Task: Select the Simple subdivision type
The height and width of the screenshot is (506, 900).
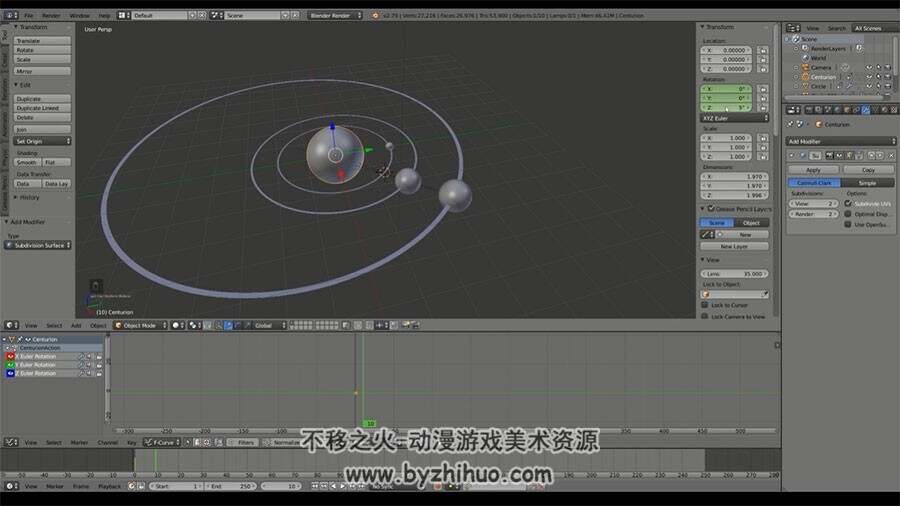Action: point(867,182)
